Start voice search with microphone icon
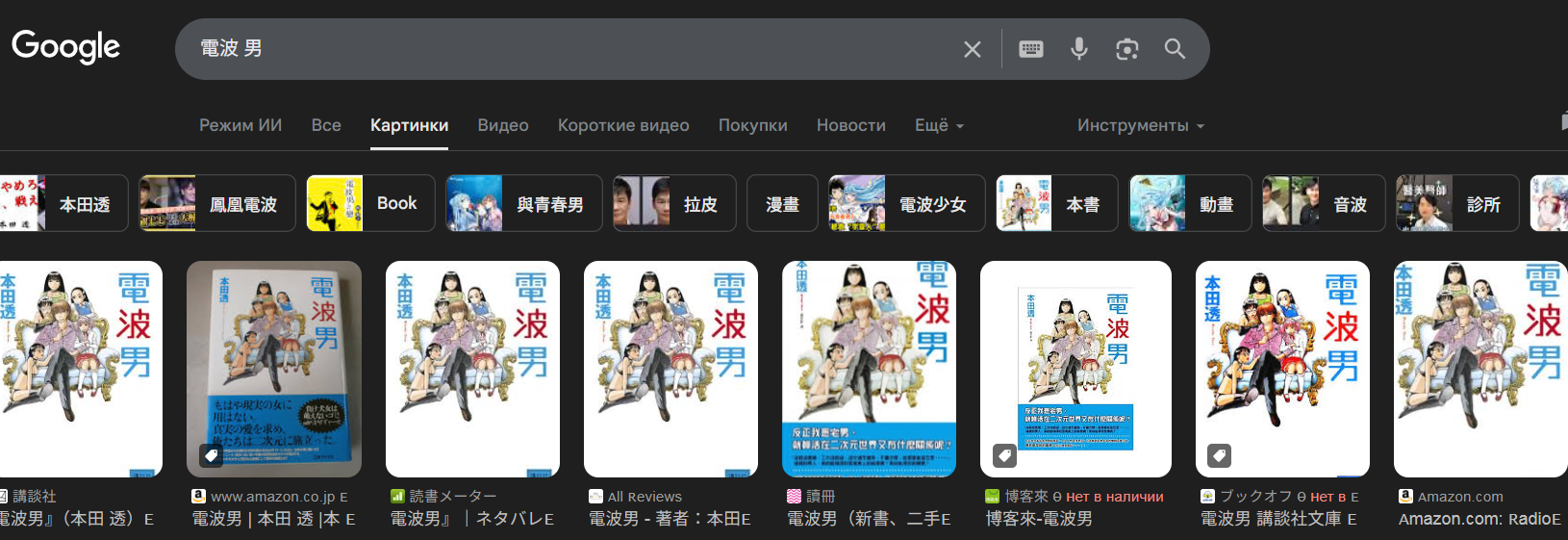 pos(1079,49)
